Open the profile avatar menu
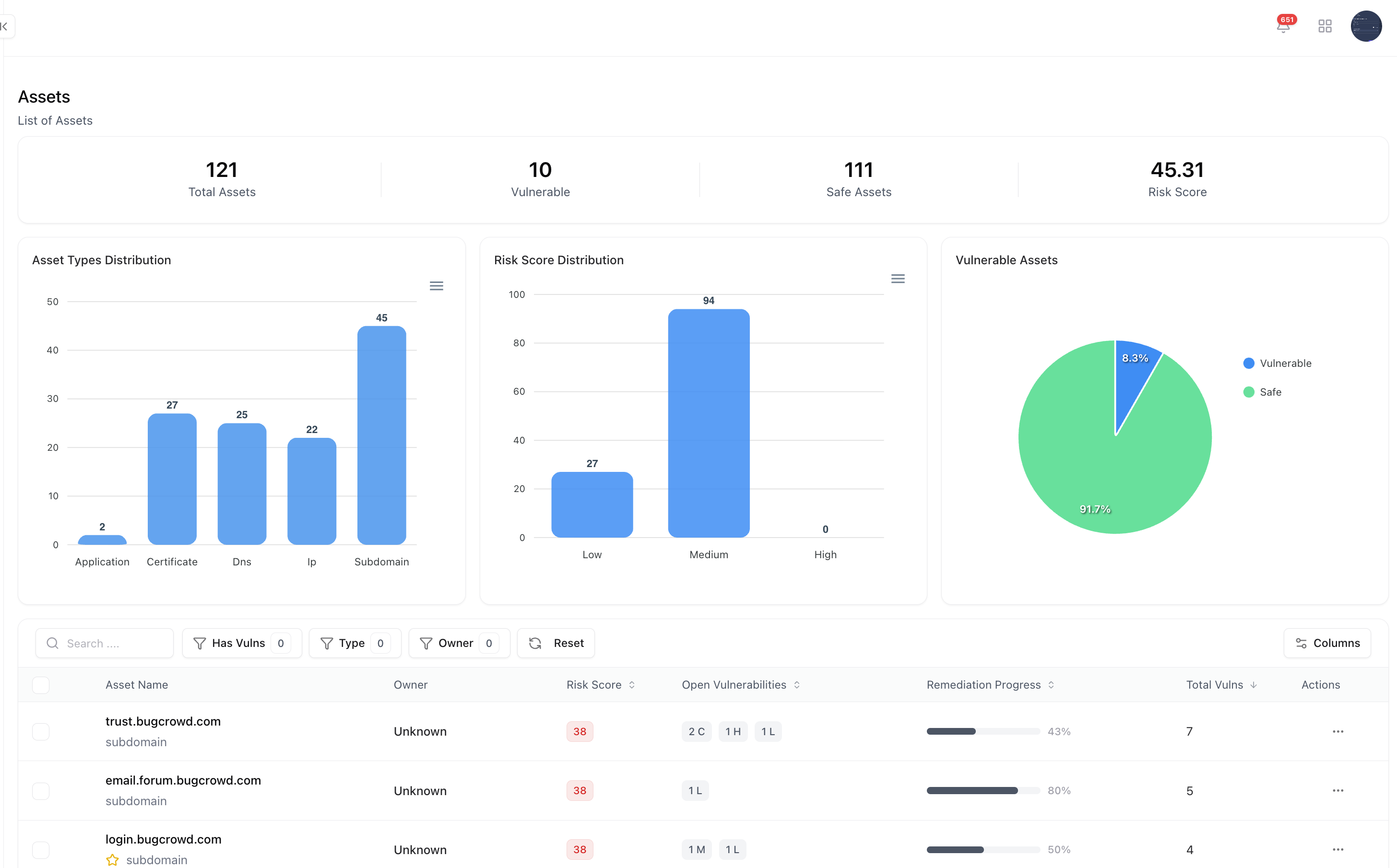 (x=1367, y=26)
